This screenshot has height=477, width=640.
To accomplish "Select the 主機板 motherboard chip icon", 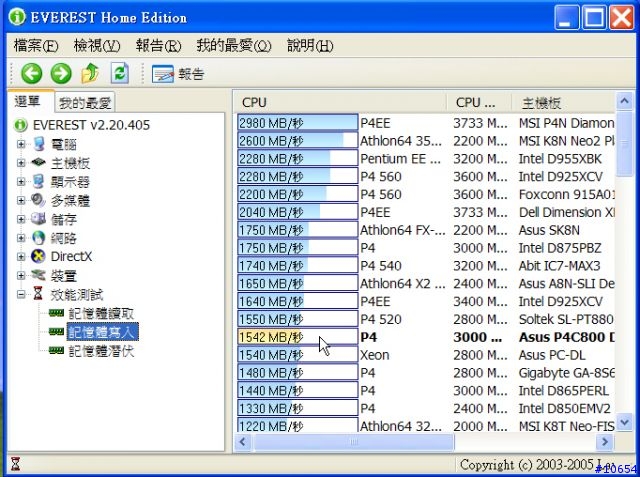I will click(38, 162).
